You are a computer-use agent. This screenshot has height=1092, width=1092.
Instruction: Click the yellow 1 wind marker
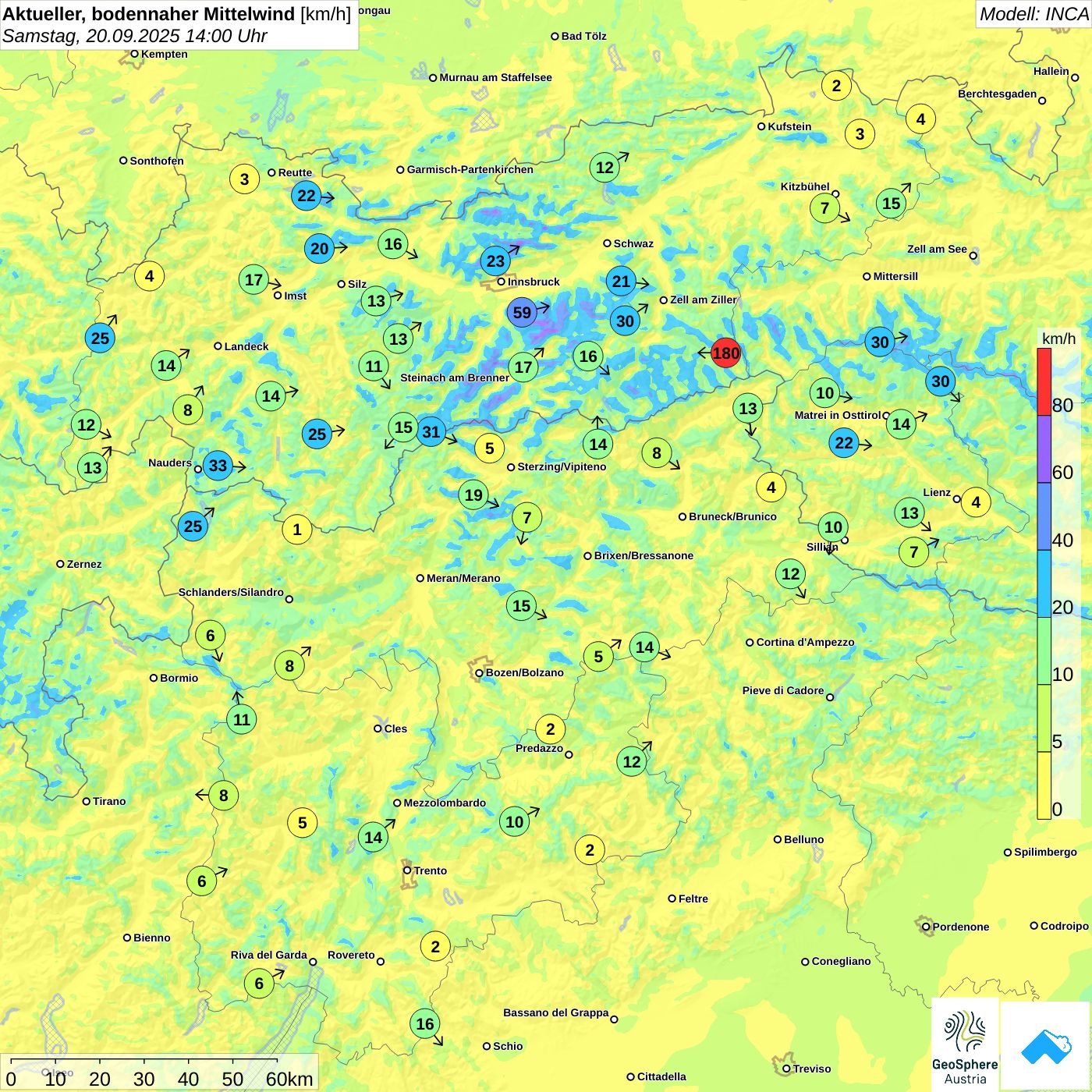(x=296, y=530)
